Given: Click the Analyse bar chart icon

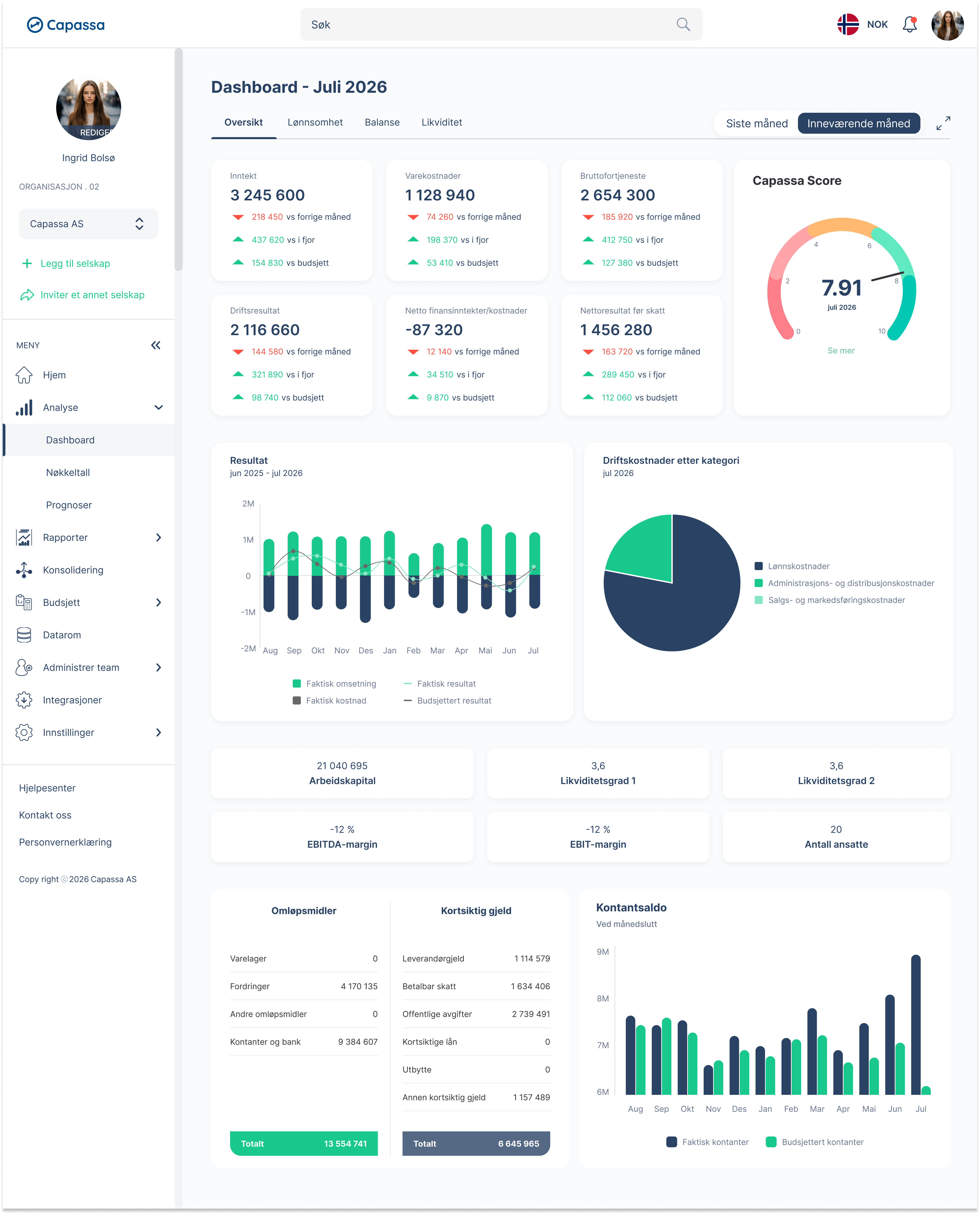Looking at the screenshot, I should (24, 408).
